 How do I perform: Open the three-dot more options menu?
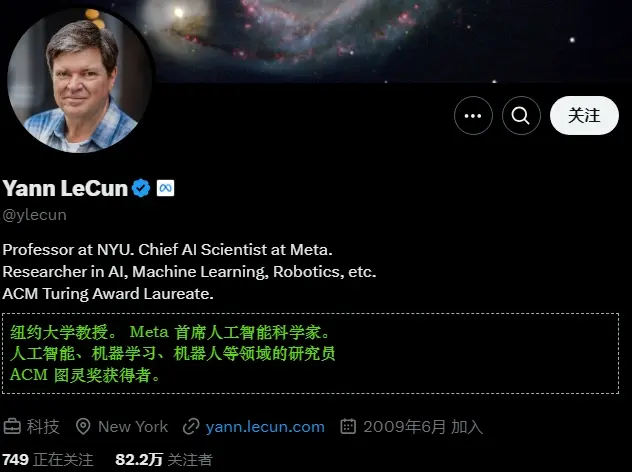(473, 116)
